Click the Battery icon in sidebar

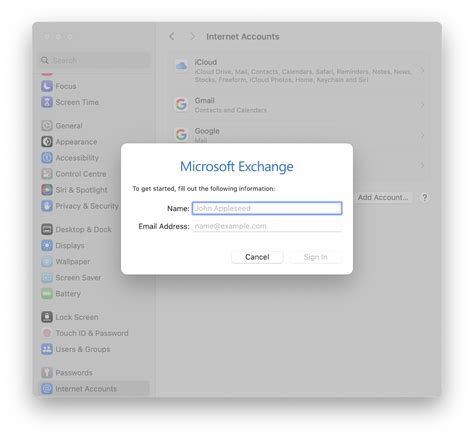tap(47, 294)
